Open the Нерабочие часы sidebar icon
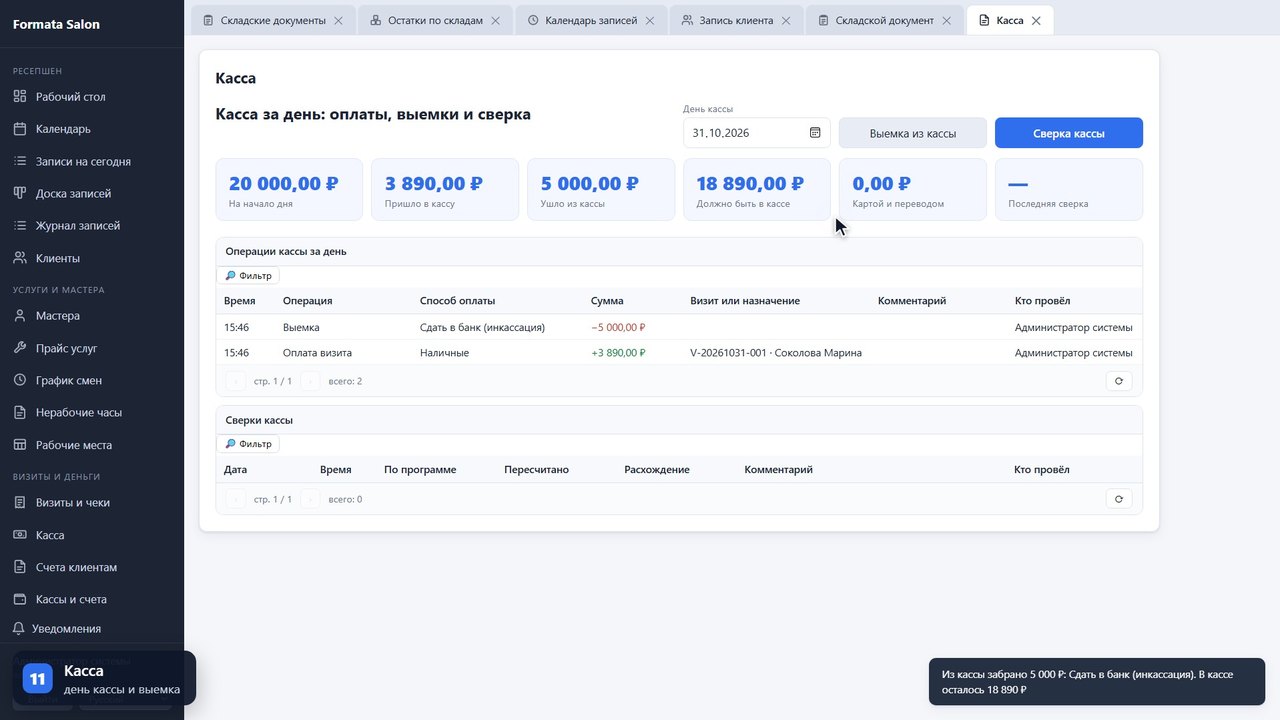 (x=20, y=412)
